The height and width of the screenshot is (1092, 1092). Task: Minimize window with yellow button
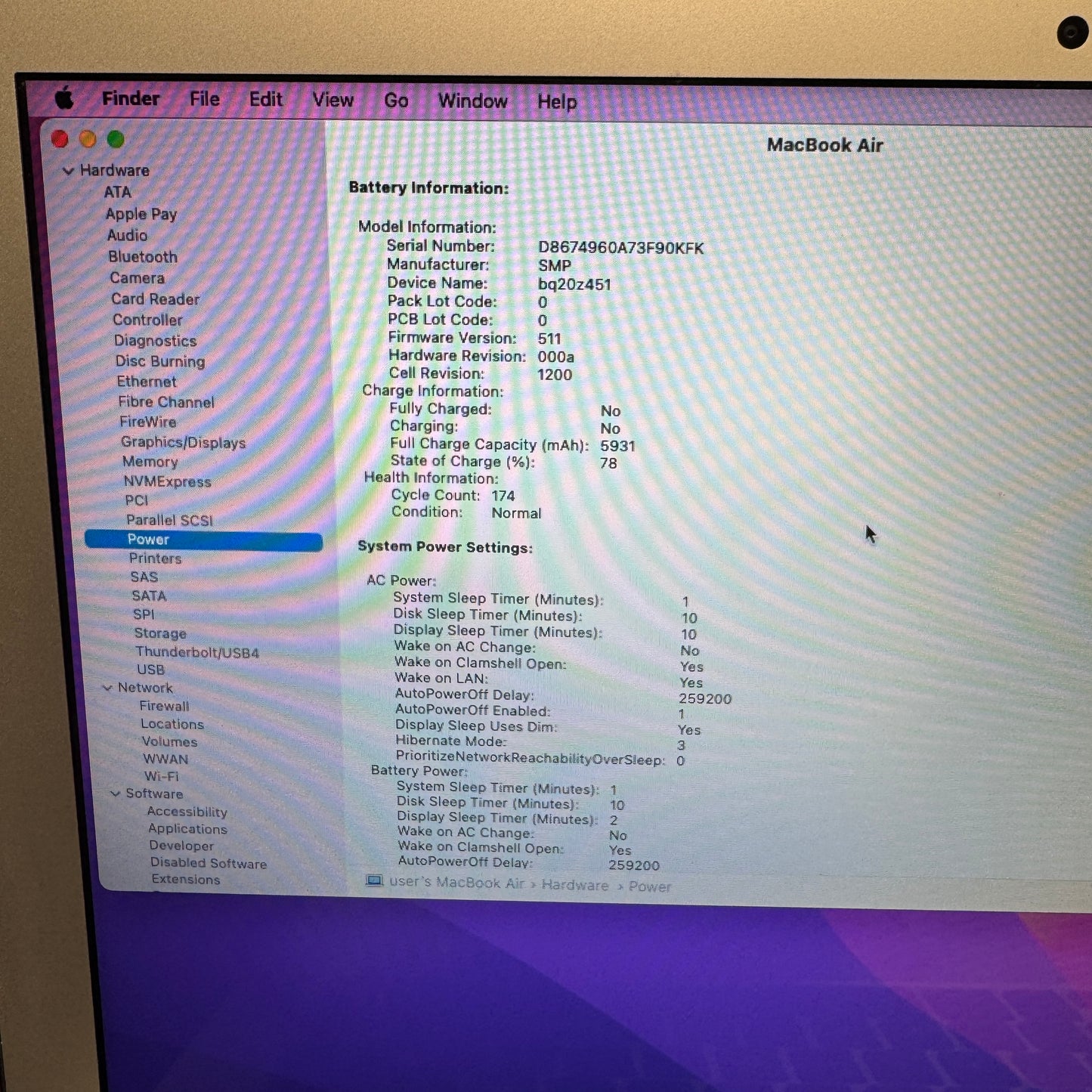[88, 139]
